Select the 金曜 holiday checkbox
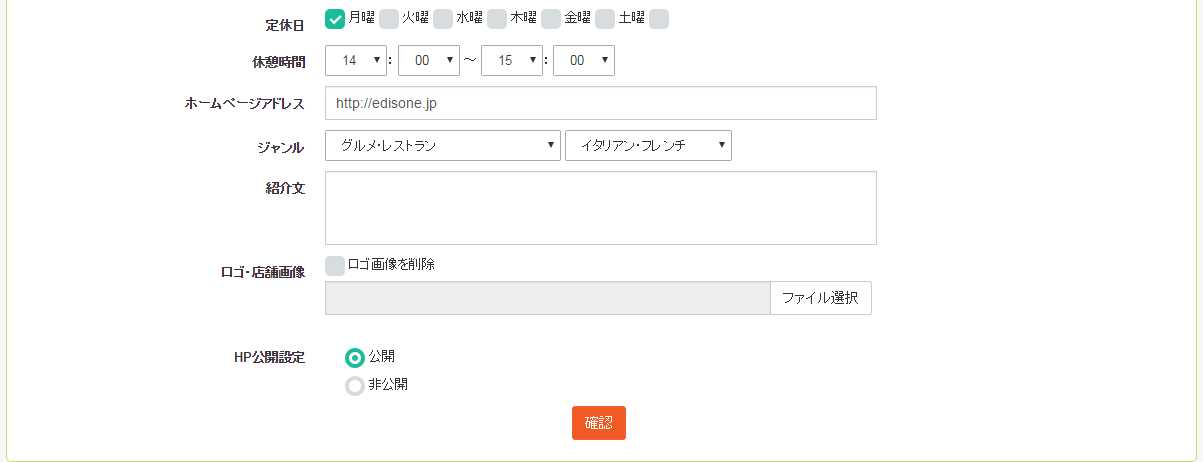The image size is (1203, 462). (551, 19)
